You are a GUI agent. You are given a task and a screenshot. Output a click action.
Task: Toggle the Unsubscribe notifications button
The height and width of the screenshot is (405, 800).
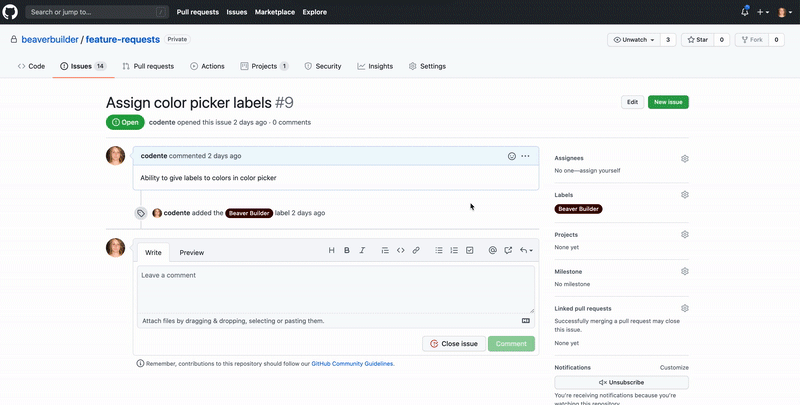tap(621, 382)
